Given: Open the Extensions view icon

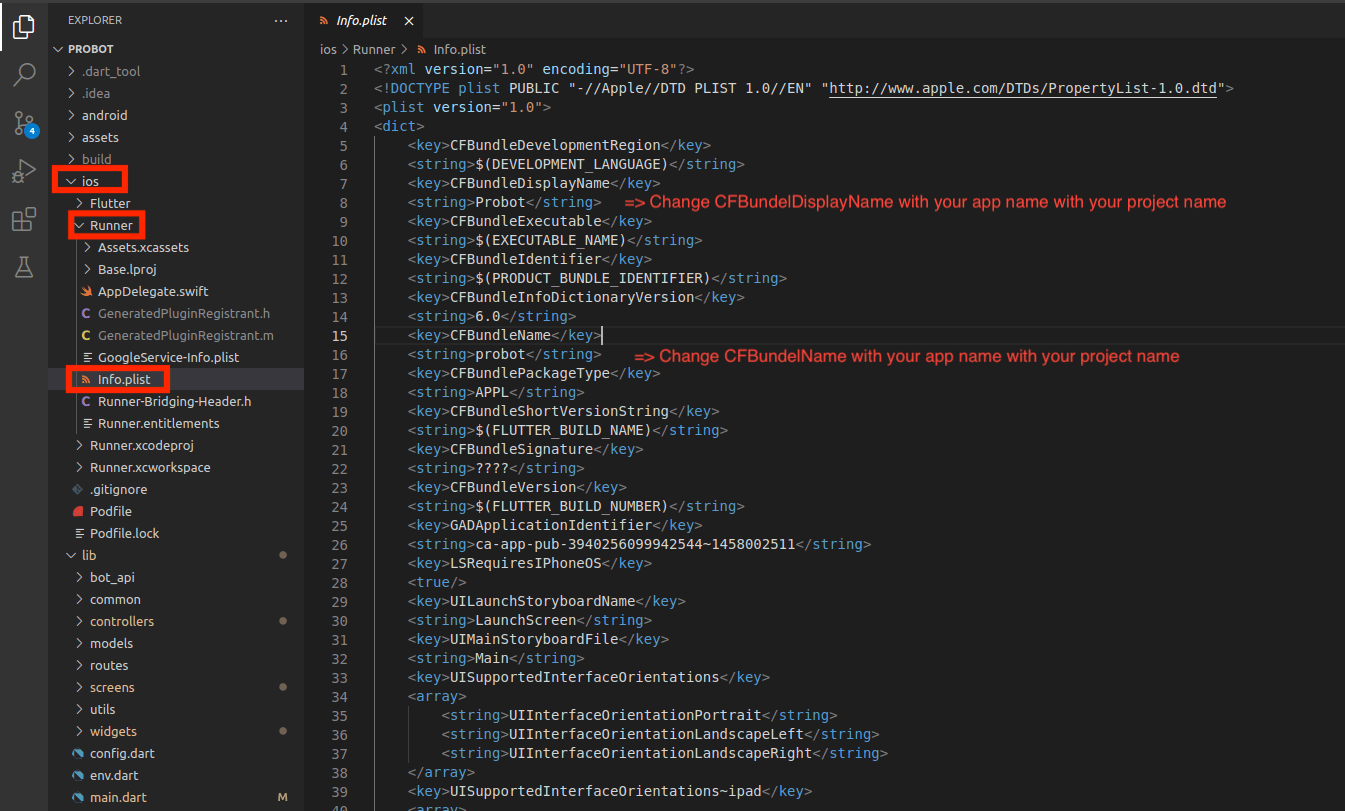Looking at the screenshot, I should point(24,219).
